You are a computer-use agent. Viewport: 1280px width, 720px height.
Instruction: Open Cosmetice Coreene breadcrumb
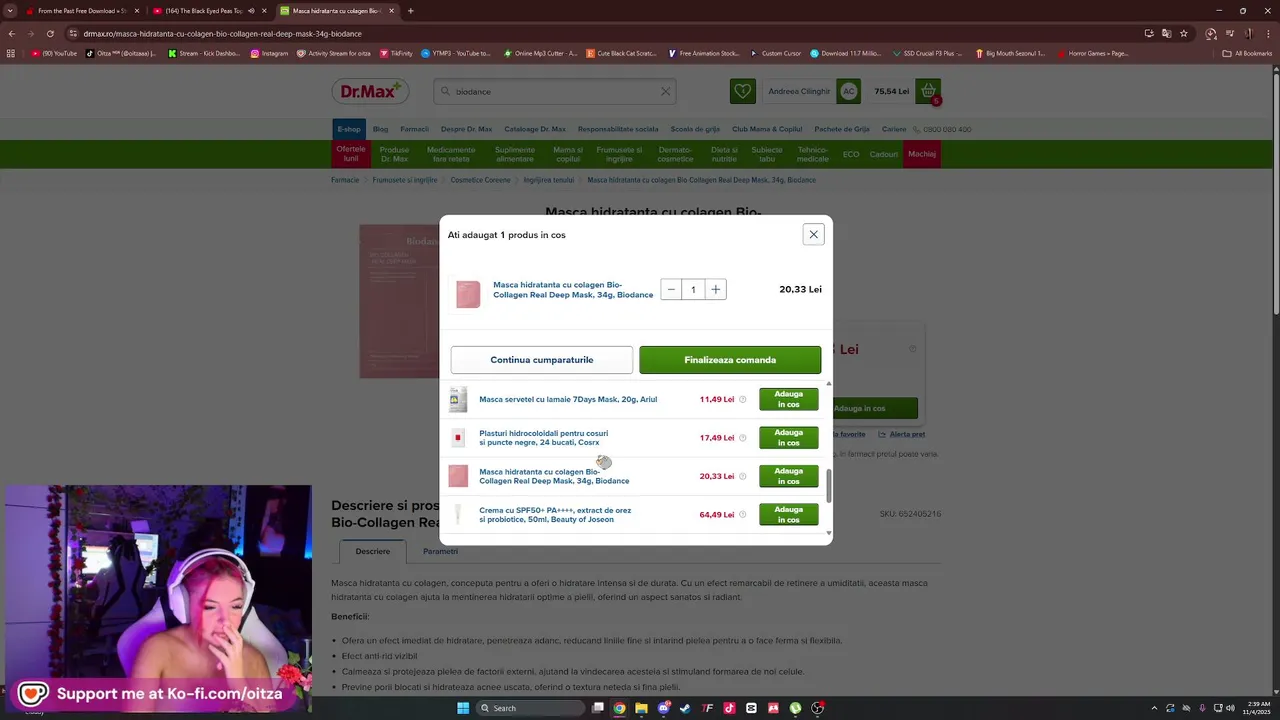tap(480, 180)
